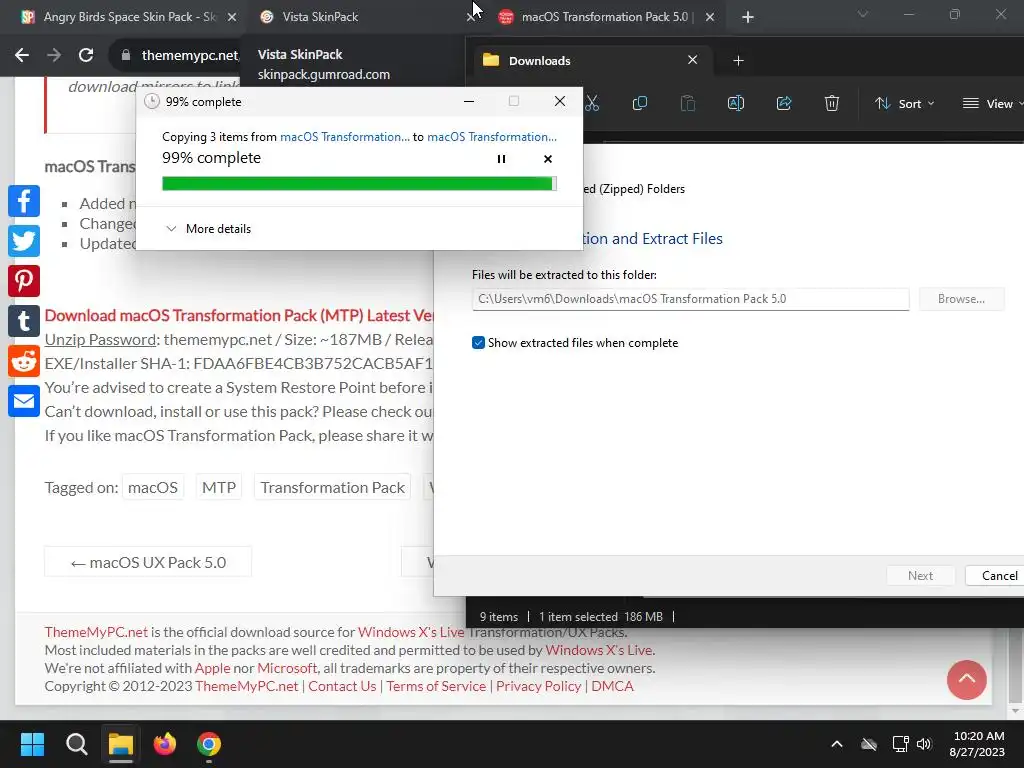The height and width of the screenshot is (768, 1024).
Task: Click the Twitter share icon
Action: [x=24, y=241]
